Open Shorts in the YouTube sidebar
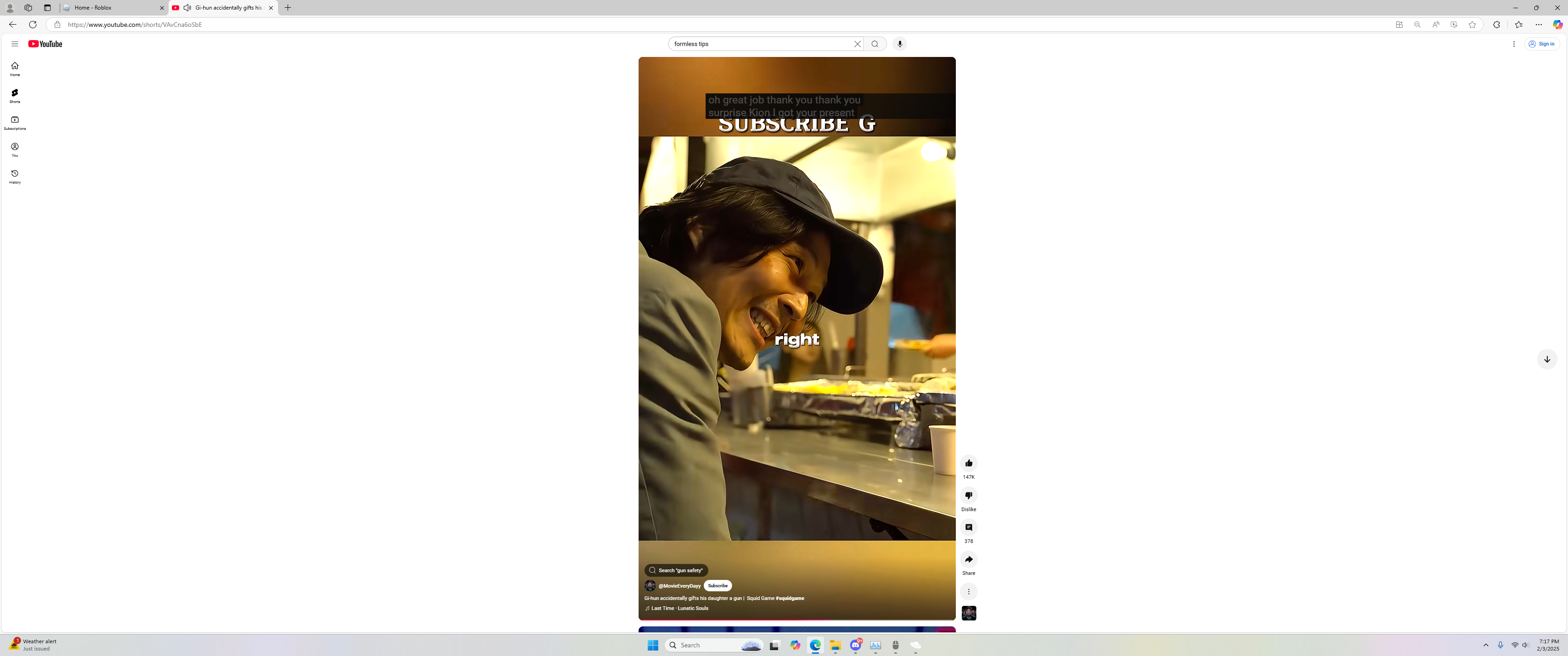The height and width of the screenshot is (656, 1568). [15, 96]
